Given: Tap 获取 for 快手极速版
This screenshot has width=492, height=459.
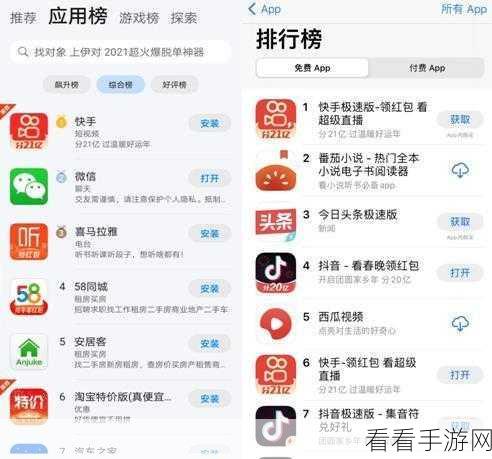Looking at the screenshot, I should tap(460, 119).
